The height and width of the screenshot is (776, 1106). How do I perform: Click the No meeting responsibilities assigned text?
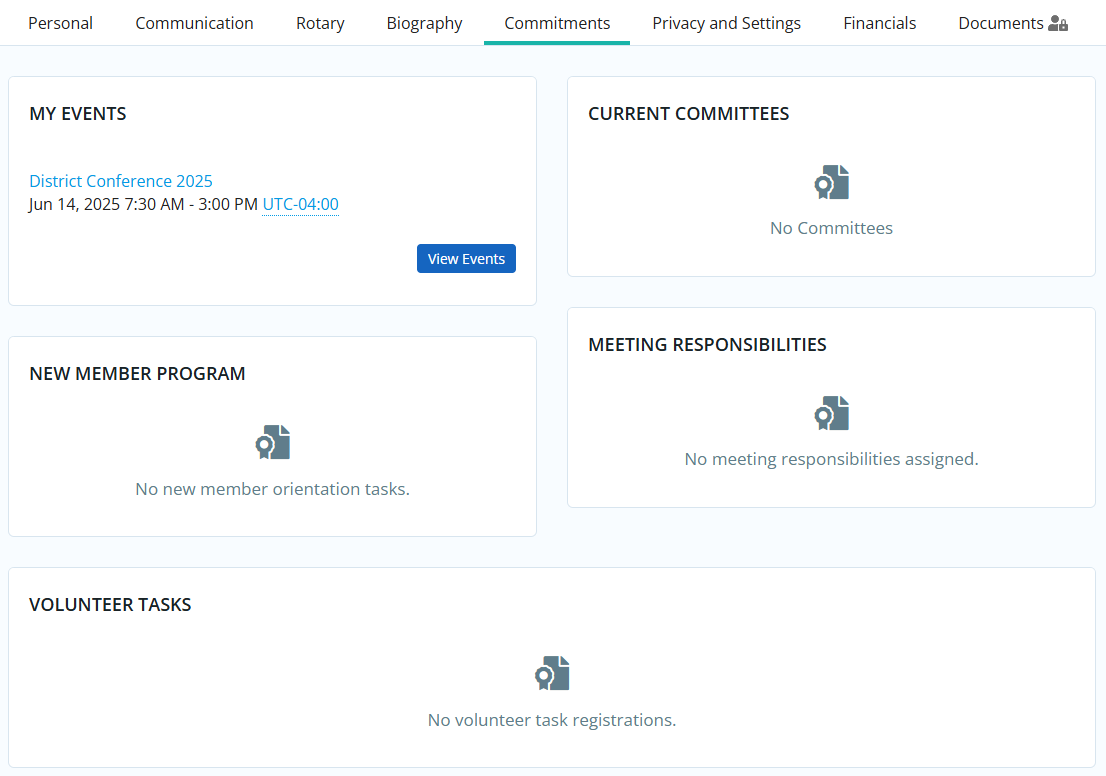[831, 459]
